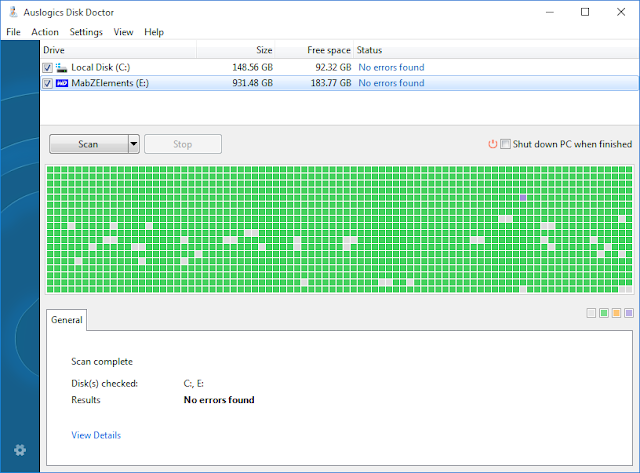Viewport: 640px width, 473px height.
Task: Maximize the Auslogics Disk Doctor window
Action: point(585,12)
